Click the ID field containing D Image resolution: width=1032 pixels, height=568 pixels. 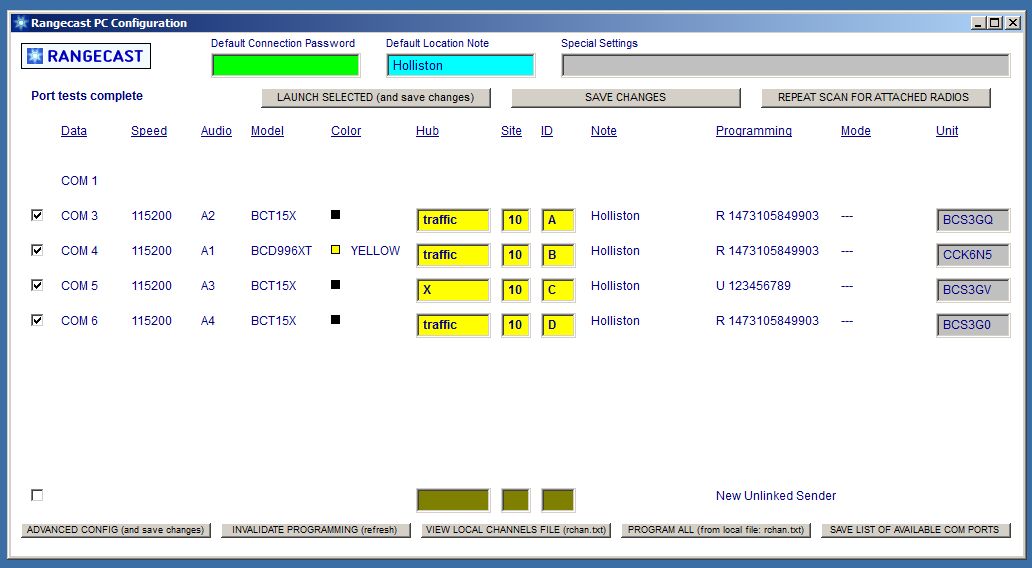[x=558, y=324]
